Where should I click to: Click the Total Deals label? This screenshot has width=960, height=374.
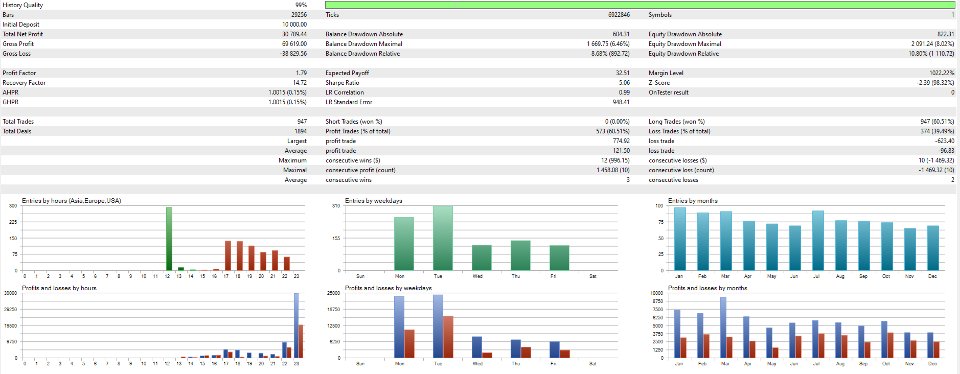(17, 132)
